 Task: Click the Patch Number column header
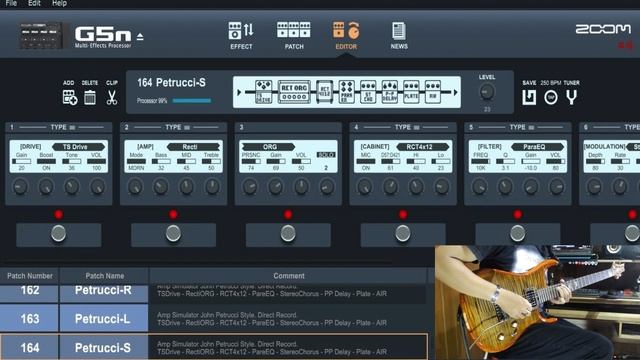[x=30, y=276]
